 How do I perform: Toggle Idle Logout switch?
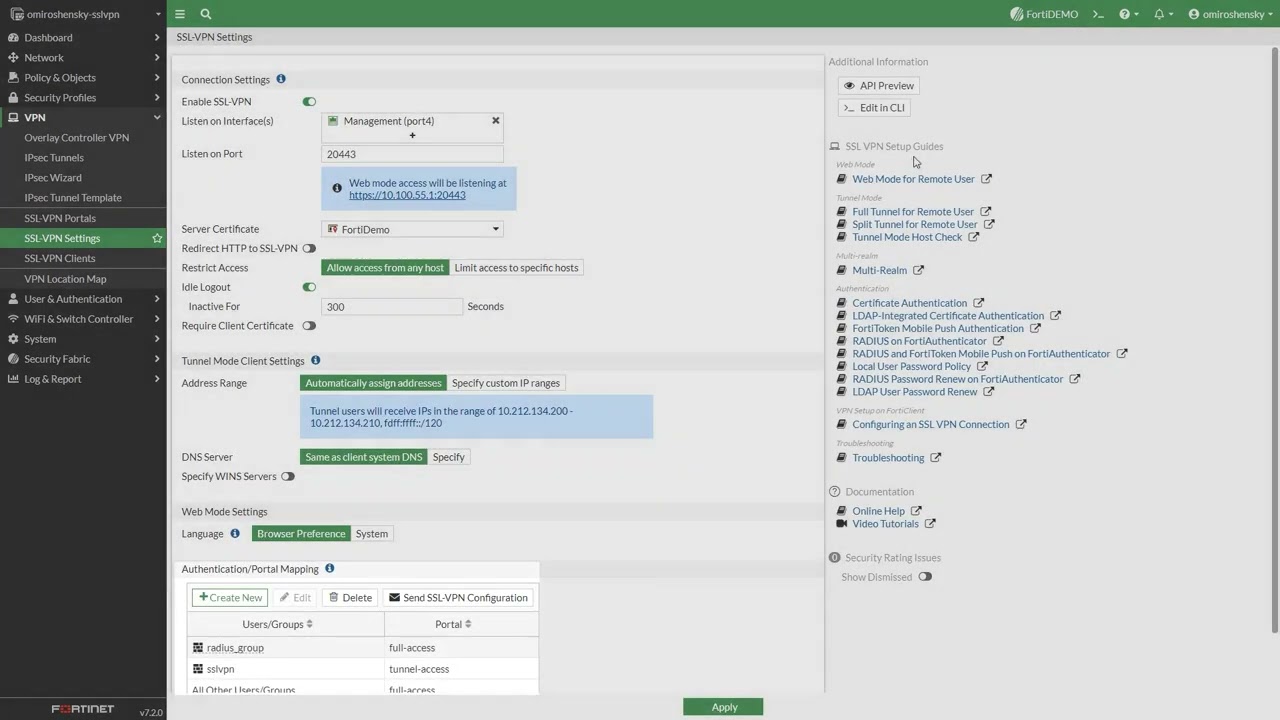click(x=309, y=287)
